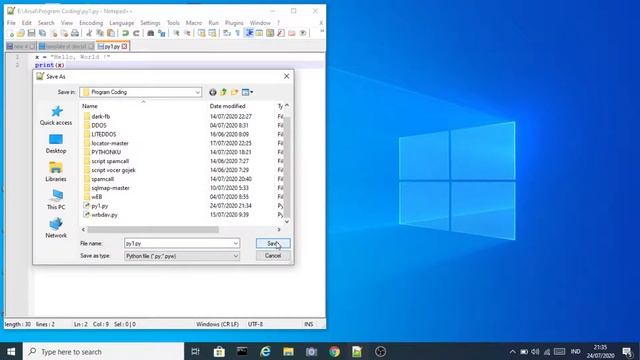Click the Print toolbar icon

75,33
